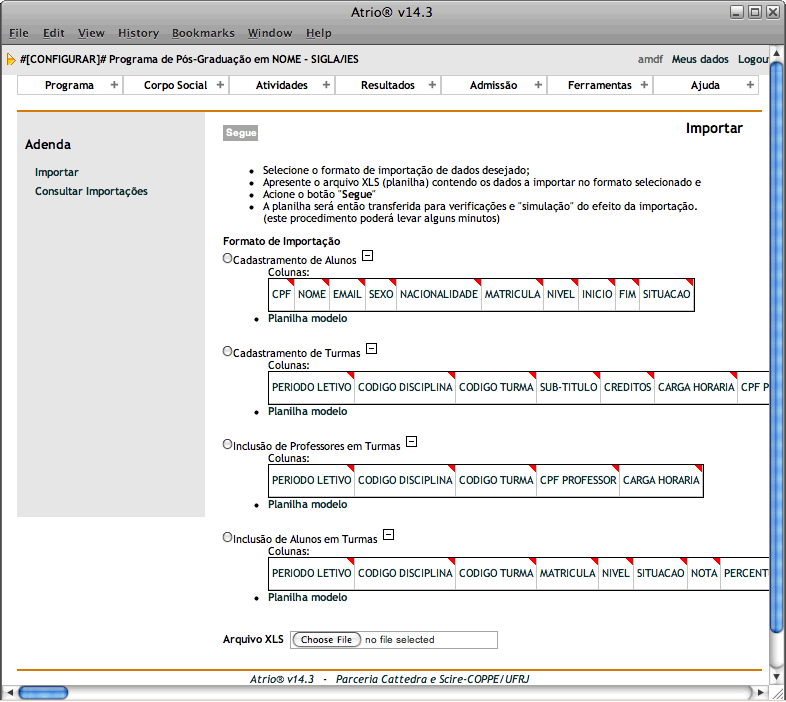Click the plus icon beside Atividades
Viewport: 786px width, 702px height.
pyautogui.click(x=325, y=85)
